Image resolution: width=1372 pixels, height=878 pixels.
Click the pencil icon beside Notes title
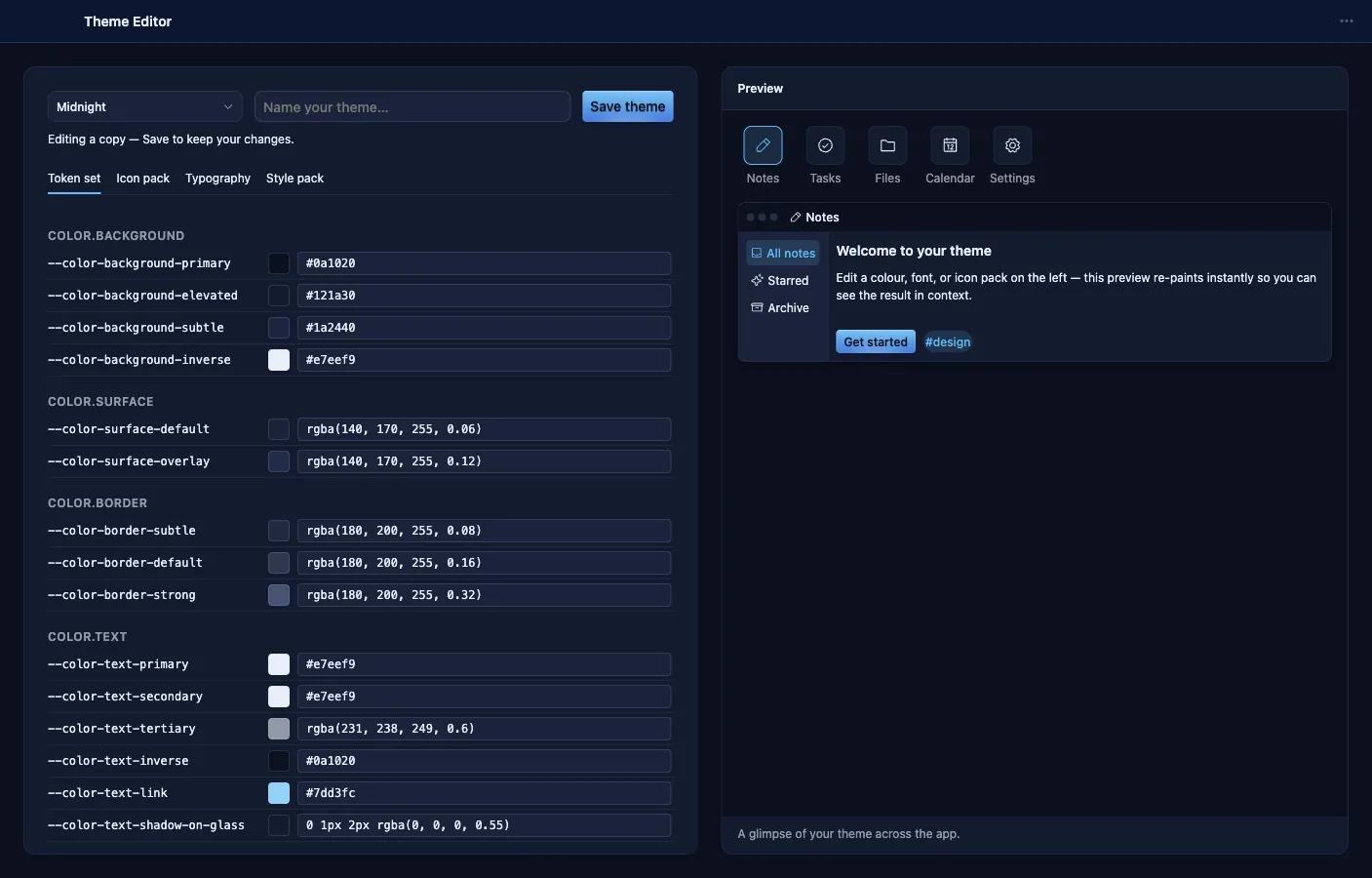click(x=796, y=218)
